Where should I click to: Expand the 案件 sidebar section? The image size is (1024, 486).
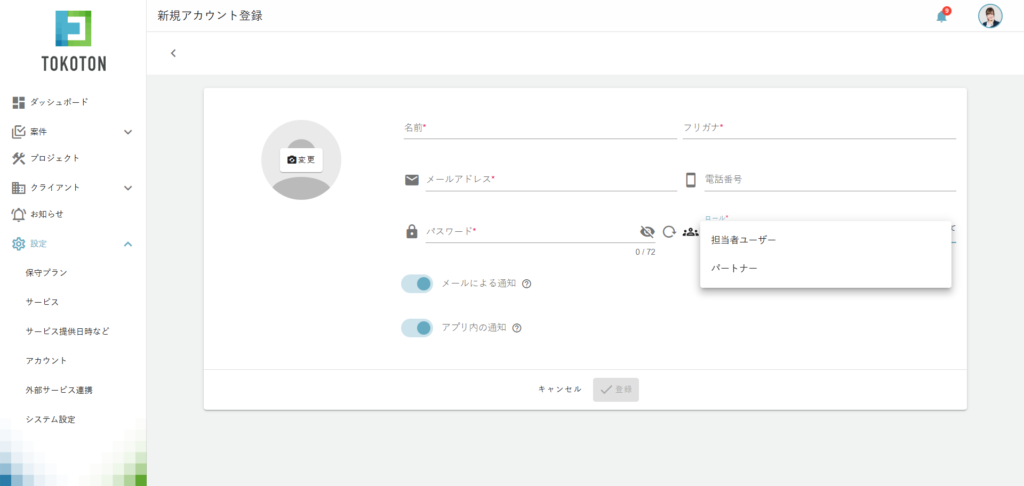pyautogui.click(x=127, y=131)
